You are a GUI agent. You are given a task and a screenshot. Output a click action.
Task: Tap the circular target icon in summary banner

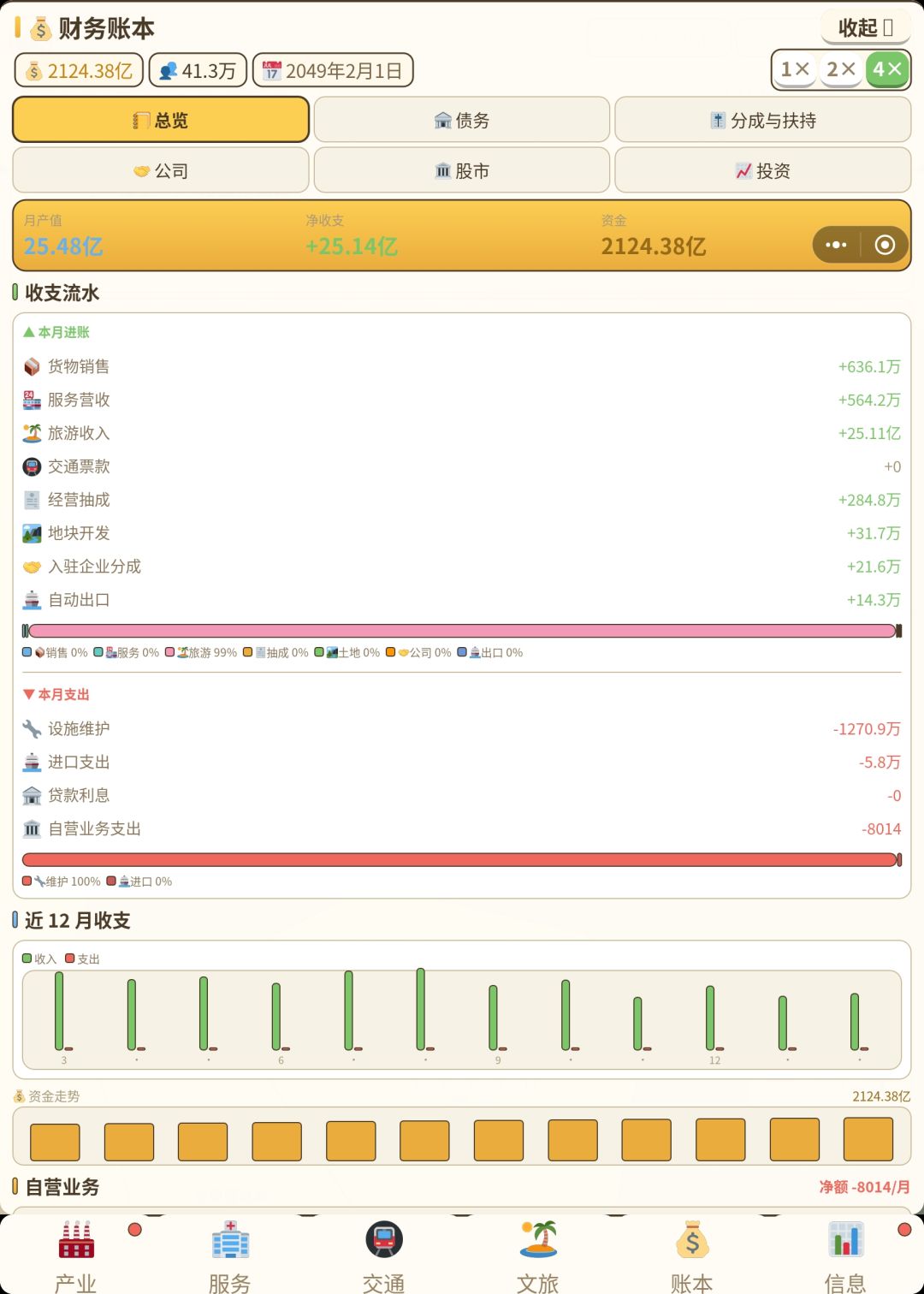pyautogui.click(x=885, y=246)
